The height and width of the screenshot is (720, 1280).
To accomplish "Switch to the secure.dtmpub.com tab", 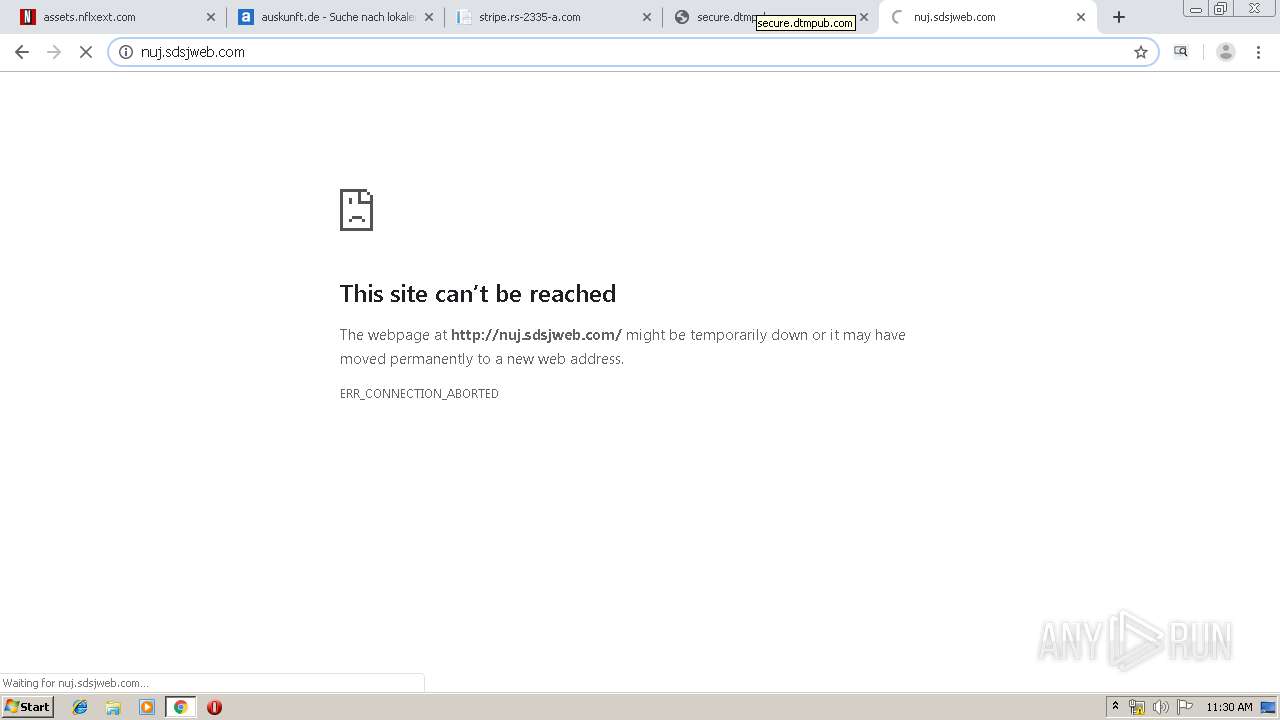I will click(x=771, y=17).
